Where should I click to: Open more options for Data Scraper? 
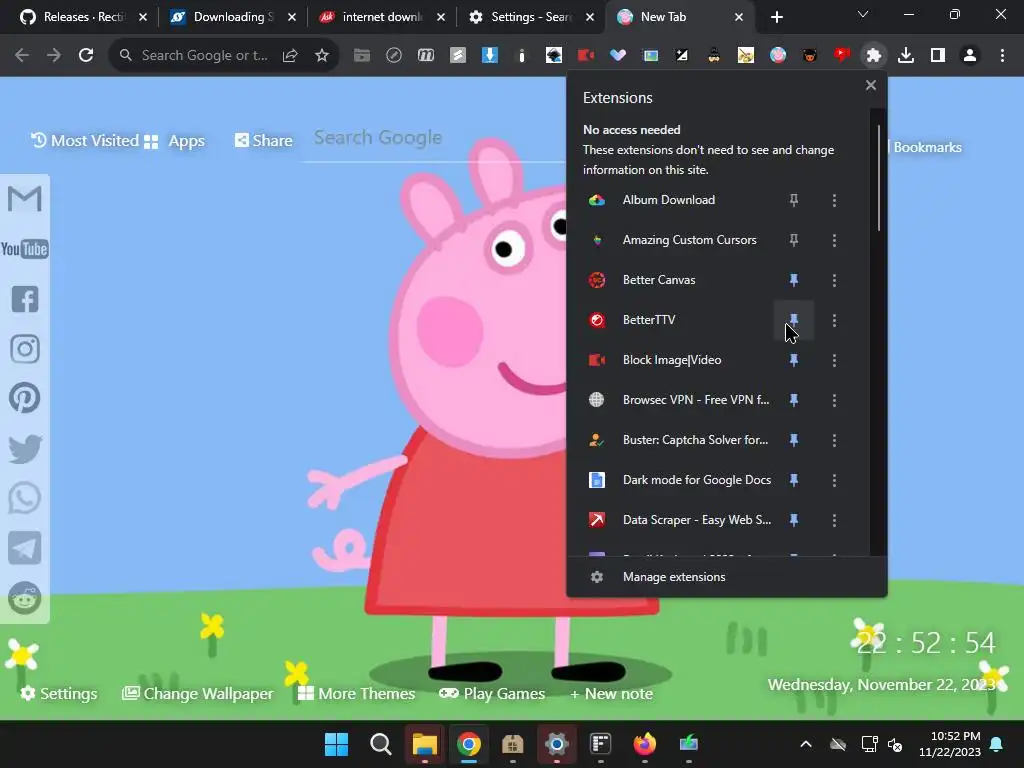(x=834, y=520)
